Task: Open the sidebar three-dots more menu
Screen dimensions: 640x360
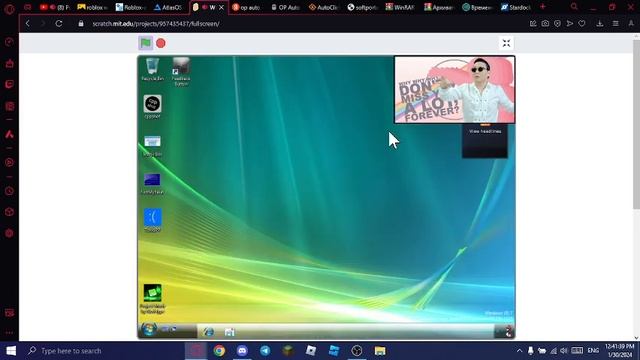Action: pyautogui.click(x=9, y=333)
